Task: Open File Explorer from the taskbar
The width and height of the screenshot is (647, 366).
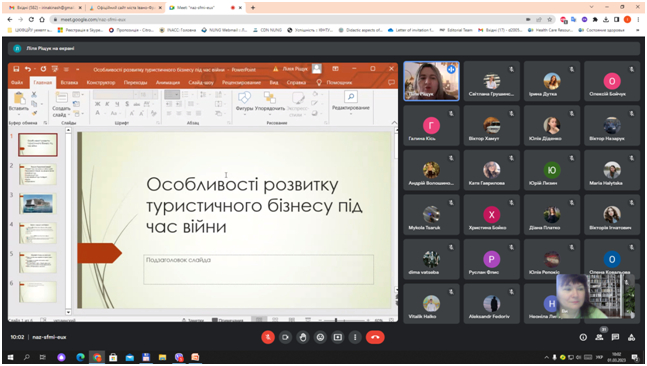Action: (x=162, y=357)
